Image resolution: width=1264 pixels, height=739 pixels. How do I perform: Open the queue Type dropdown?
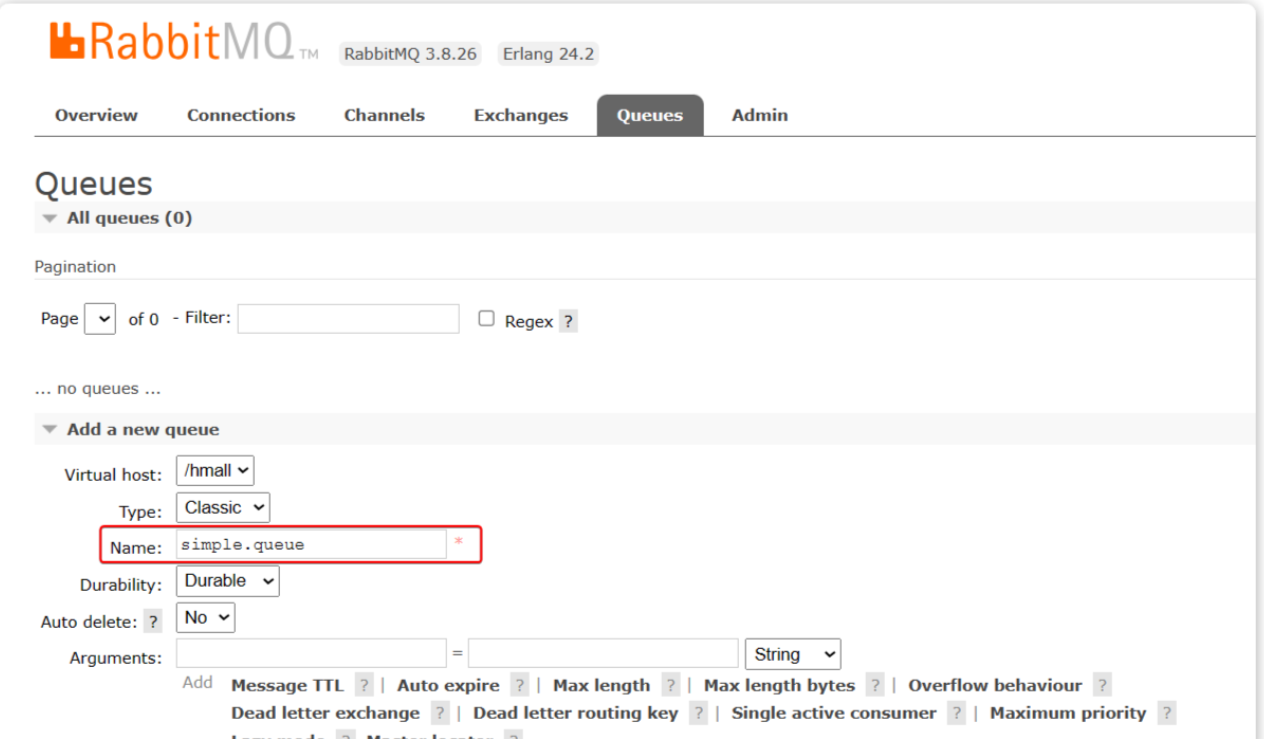pyautogui.click(x=223, y=508)
